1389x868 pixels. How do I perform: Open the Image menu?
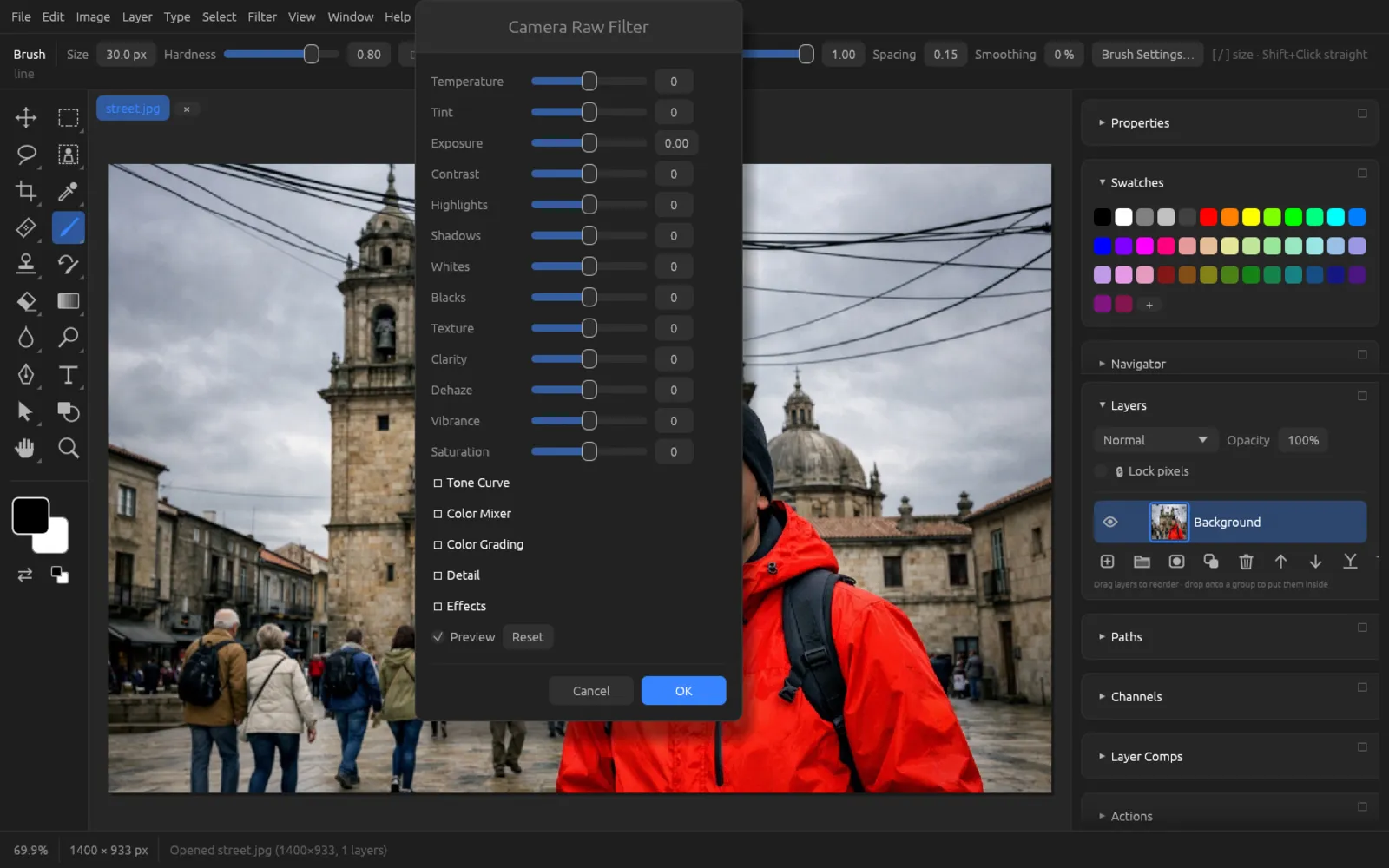pyautogui.click(x=93, y=16)
